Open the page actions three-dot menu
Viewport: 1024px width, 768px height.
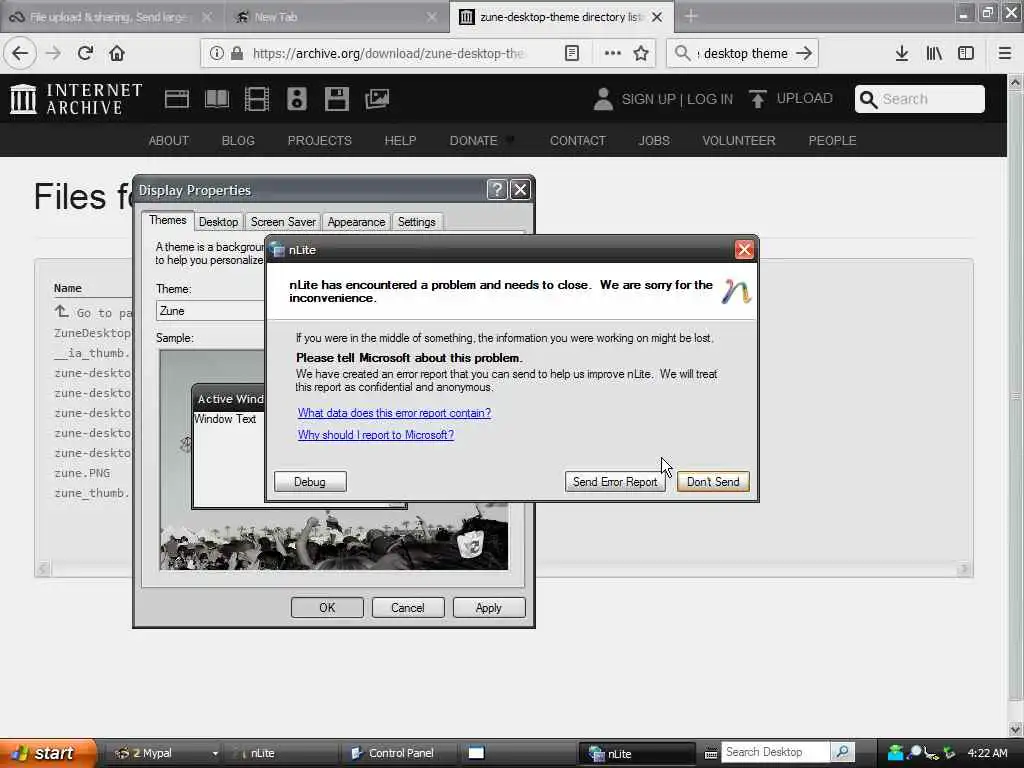613,53
